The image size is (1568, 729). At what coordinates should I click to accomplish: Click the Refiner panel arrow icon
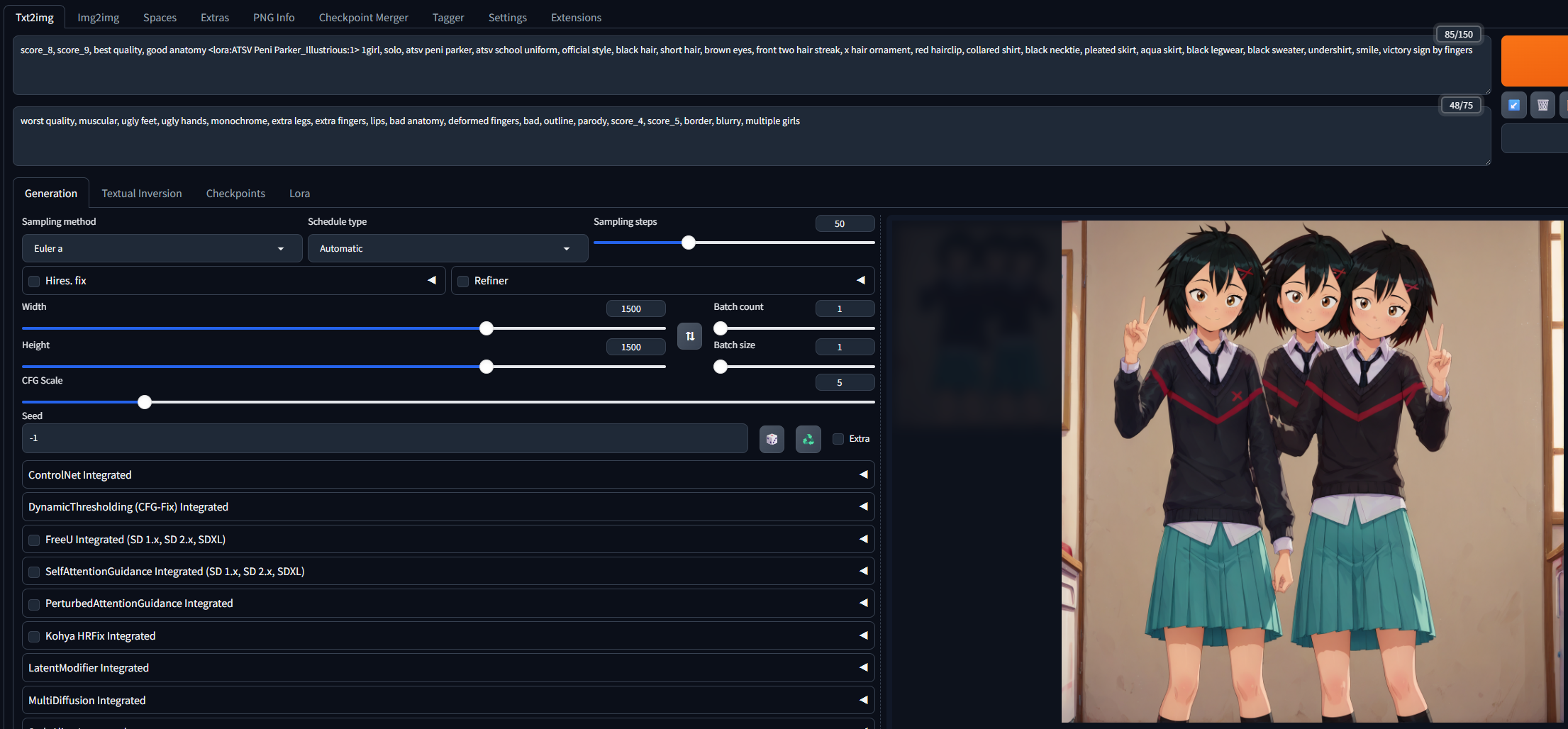(x=860, y=280)
